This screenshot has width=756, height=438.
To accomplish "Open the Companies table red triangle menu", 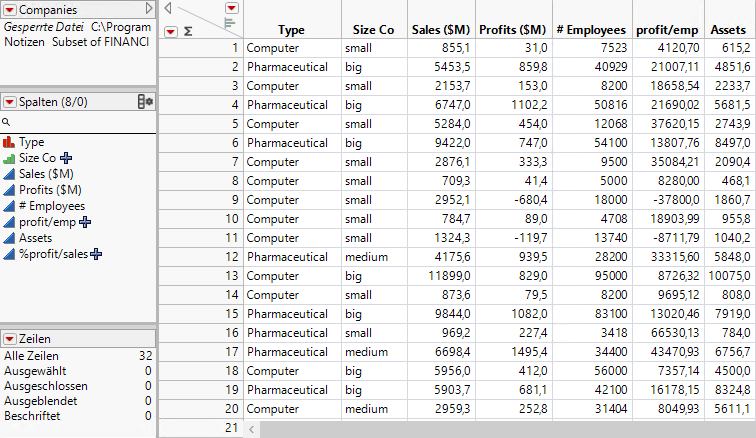I will pos(10,10).
